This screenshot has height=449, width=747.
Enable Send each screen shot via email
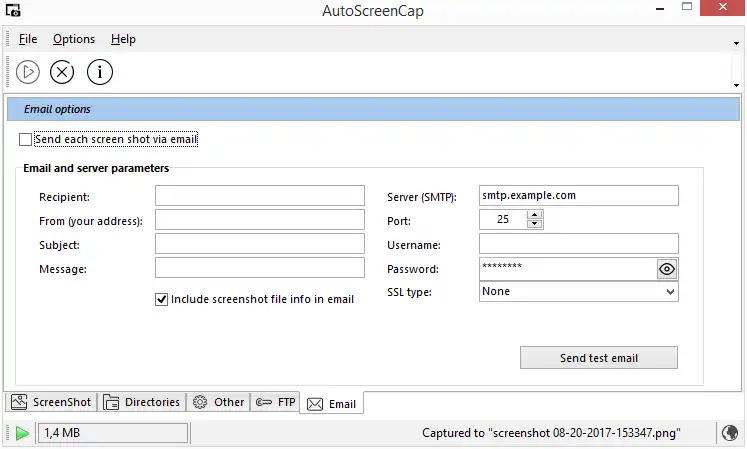26,140
